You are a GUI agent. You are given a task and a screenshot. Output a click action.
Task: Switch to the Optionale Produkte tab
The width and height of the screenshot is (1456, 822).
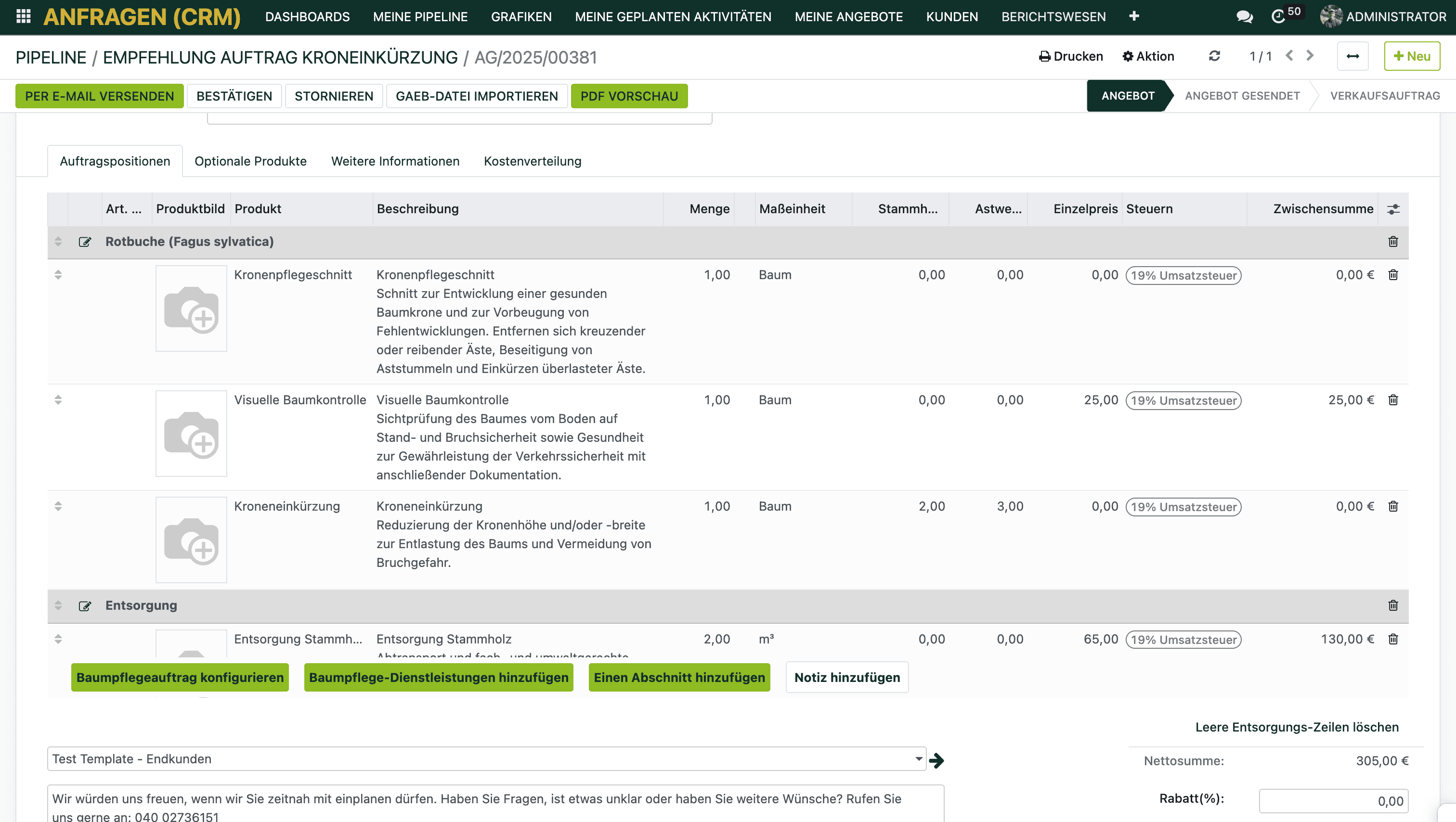point(250,162)
